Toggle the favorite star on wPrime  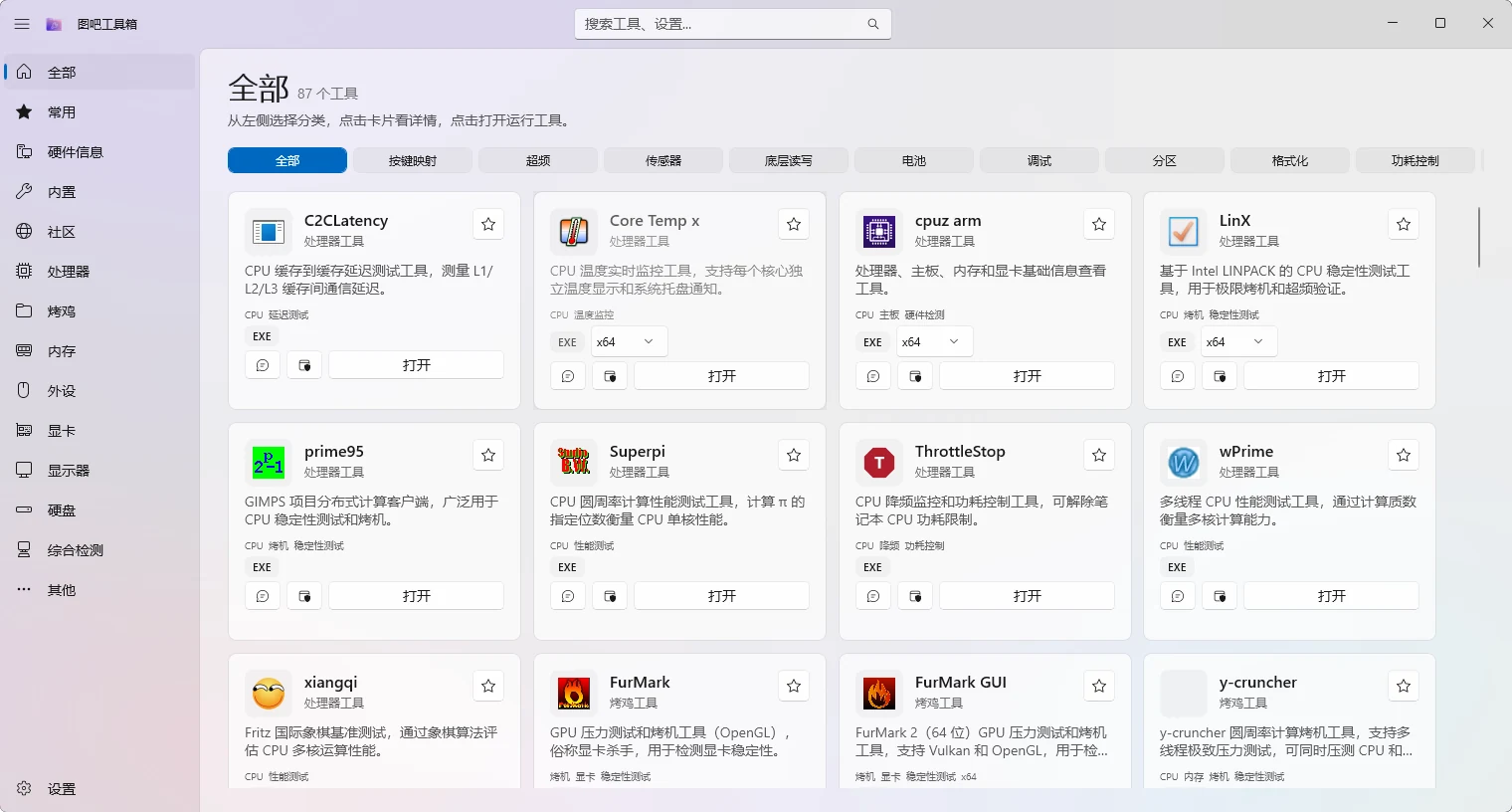click(1404, 455)
